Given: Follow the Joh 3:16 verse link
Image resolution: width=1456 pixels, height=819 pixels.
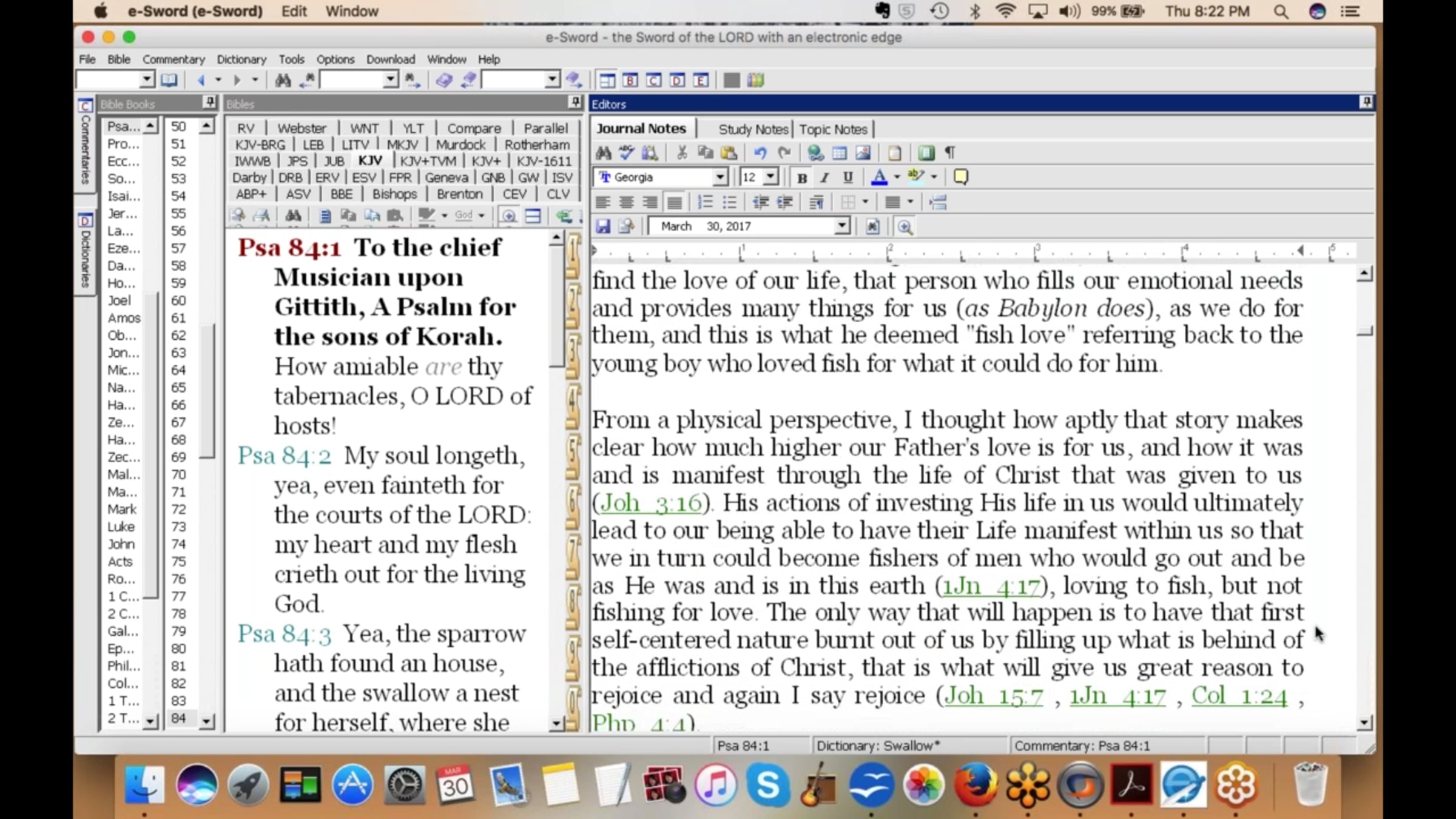Looking at the screenshot, I should [651, 503].
